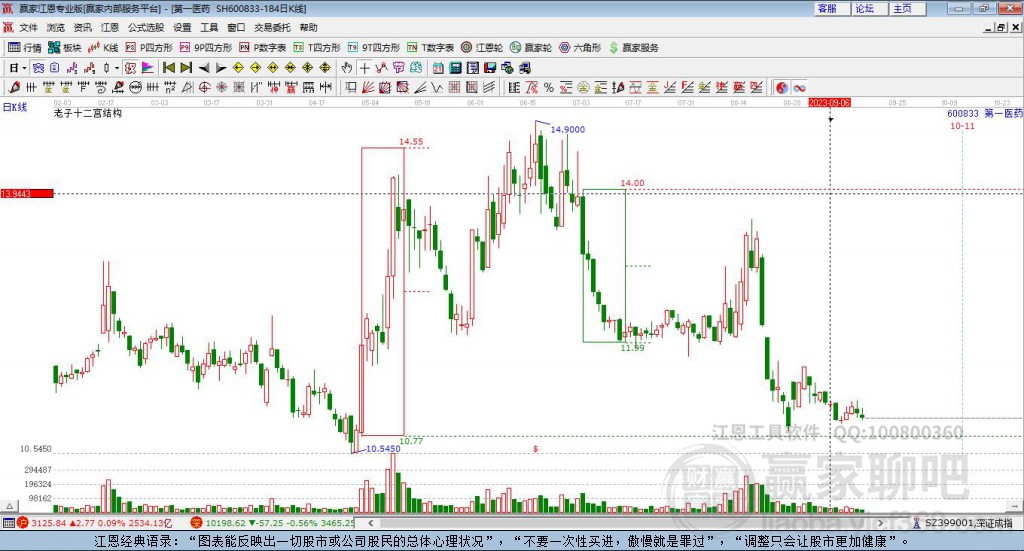Click the 论坛 button in title bar
Screen dimensions: 1024x551
869,8
